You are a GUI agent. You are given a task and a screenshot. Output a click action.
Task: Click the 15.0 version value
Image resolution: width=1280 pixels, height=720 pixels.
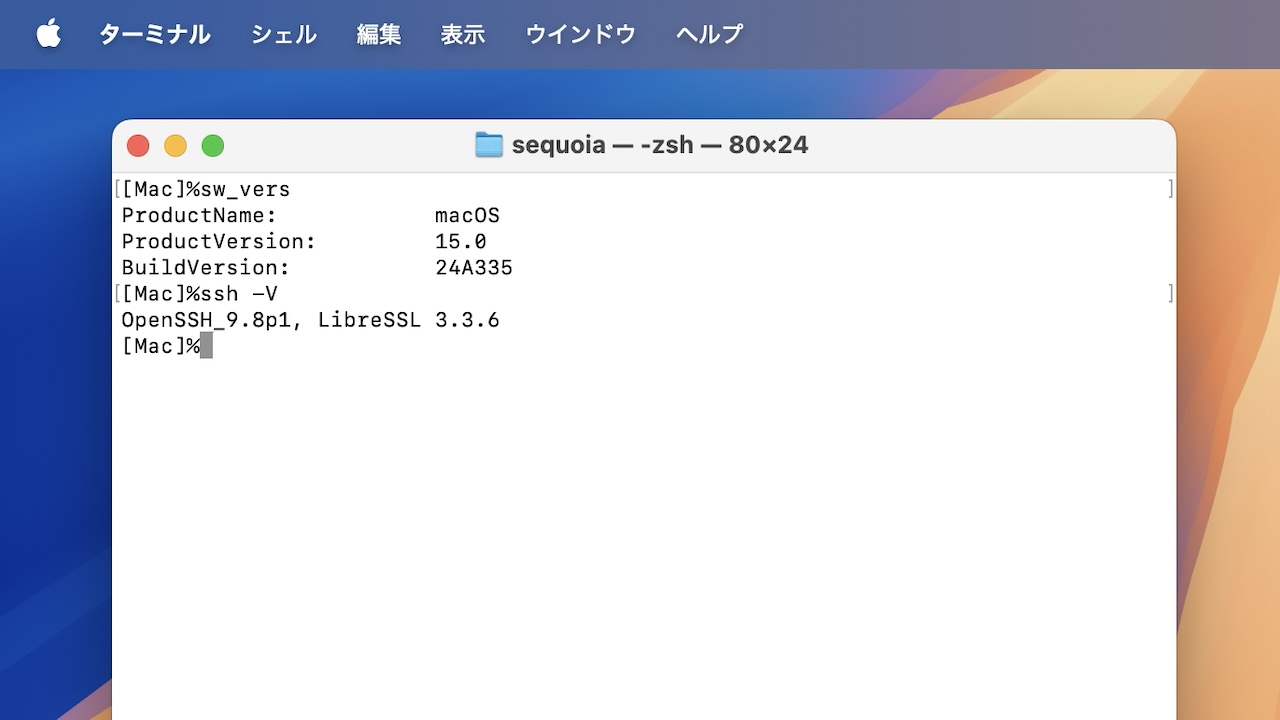pyautogui.click(x=461, y=241)
